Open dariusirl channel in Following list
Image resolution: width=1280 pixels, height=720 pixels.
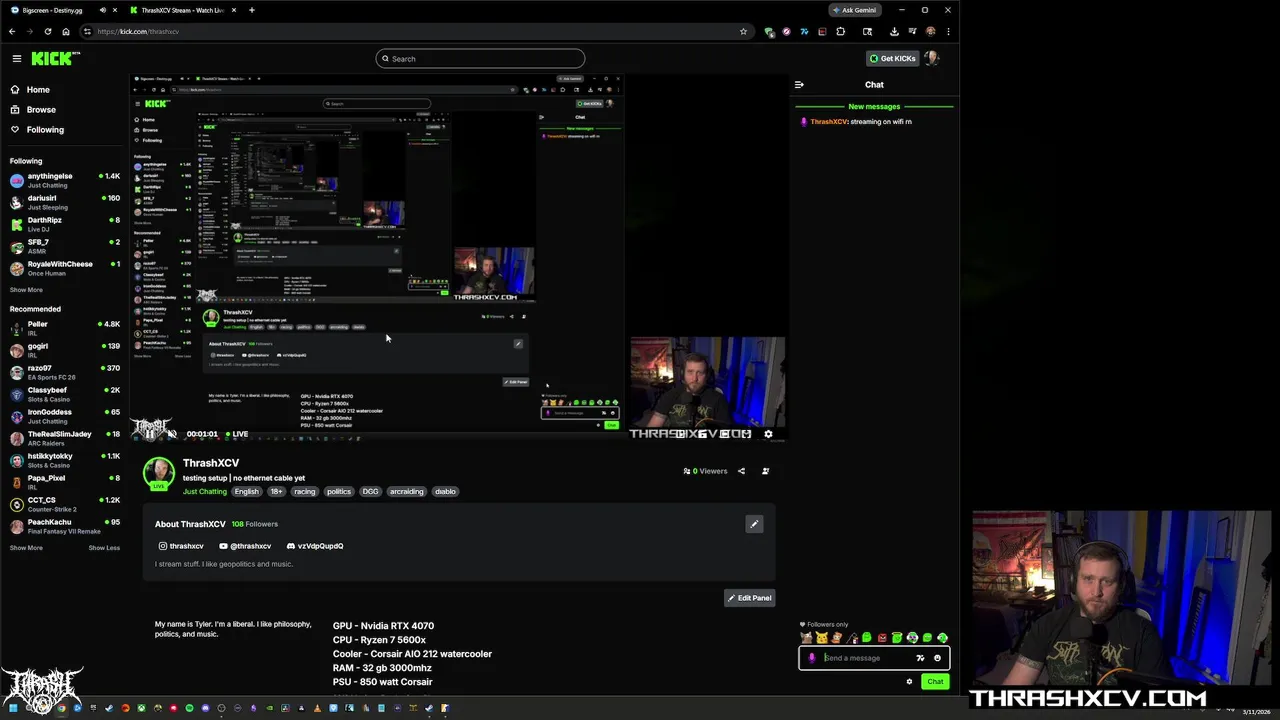coord(65,202)
